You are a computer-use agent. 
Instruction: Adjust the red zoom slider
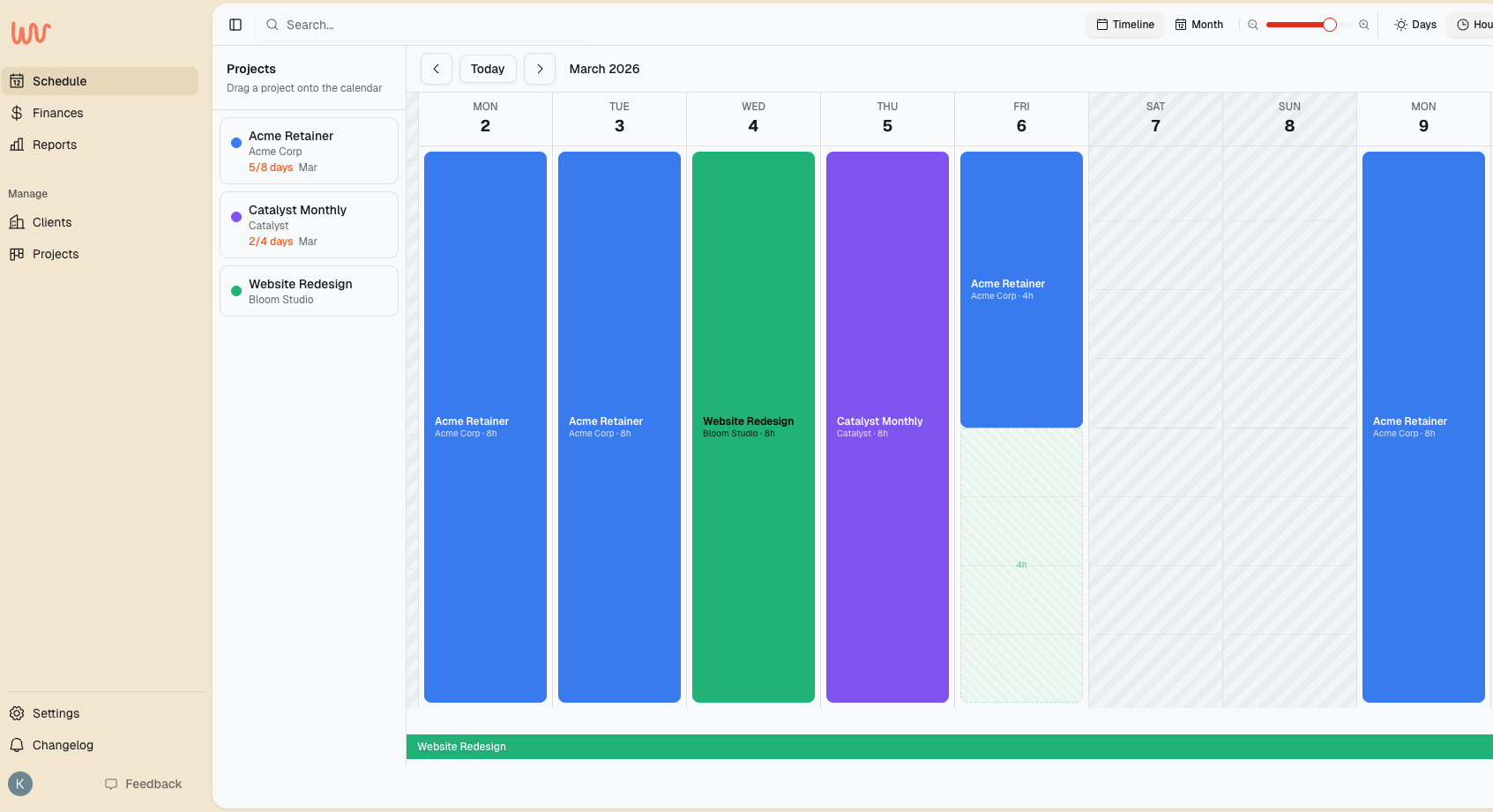(x=1301, y=25)
